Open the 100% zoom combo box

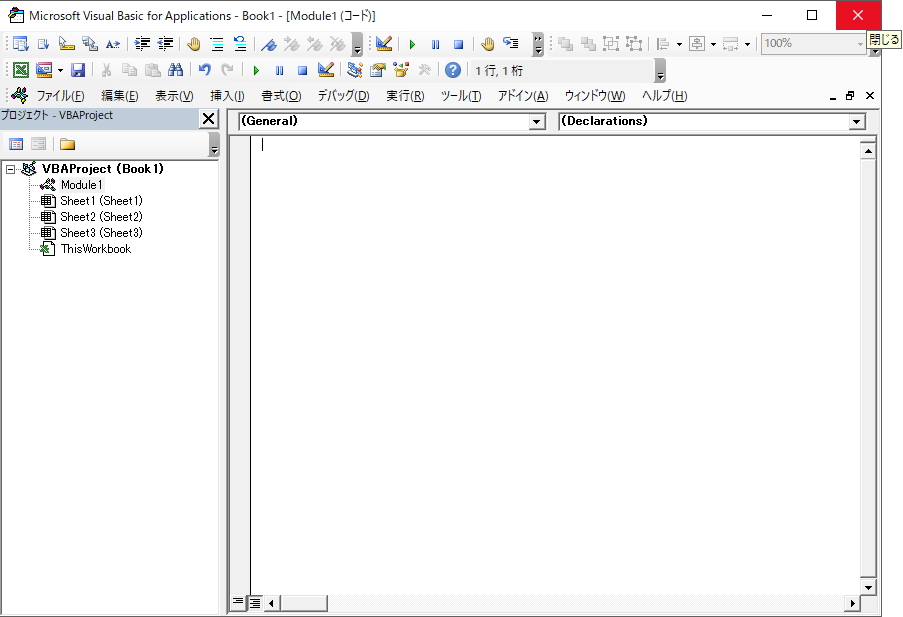(813, 43)
